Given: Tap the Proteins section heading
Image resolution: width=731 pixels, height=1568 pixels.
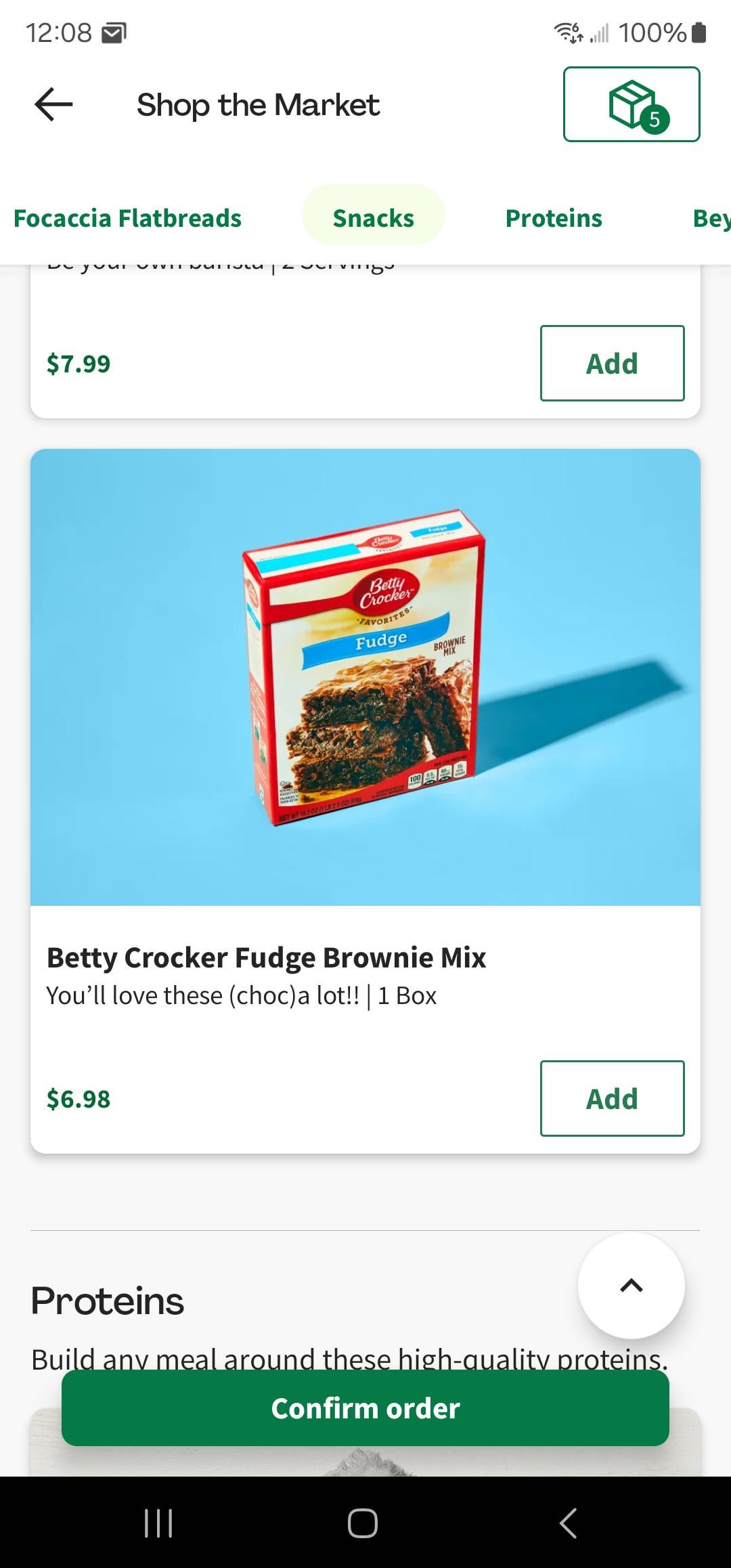Looking at the screenshot, I should (108, 1301).
